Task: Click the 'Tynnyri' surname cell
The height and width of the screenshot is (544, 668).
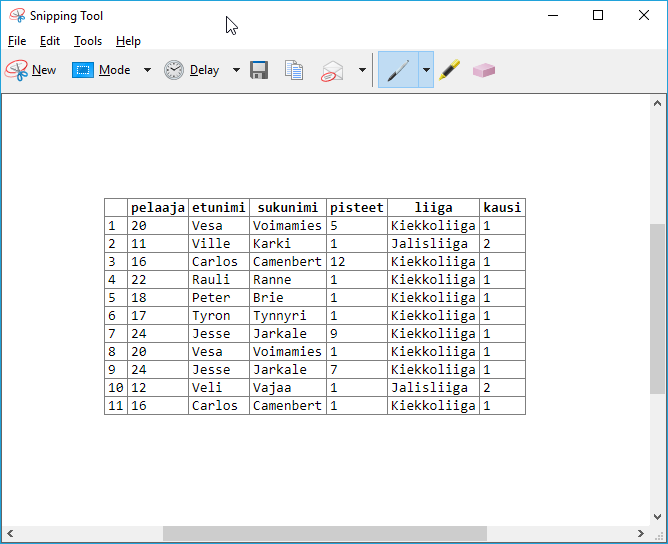Action: (x=288, y=316)
